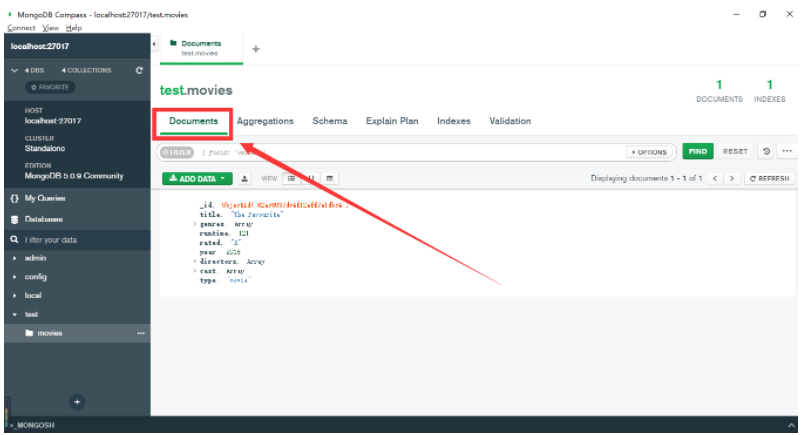Open the Help menu
803x435 pixels.
pos(74,28)
